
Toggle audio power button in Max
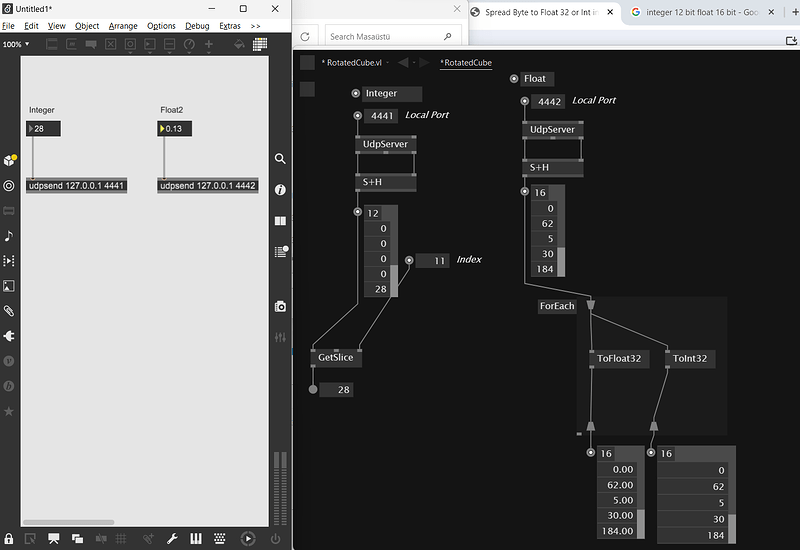tap(276, 538)
